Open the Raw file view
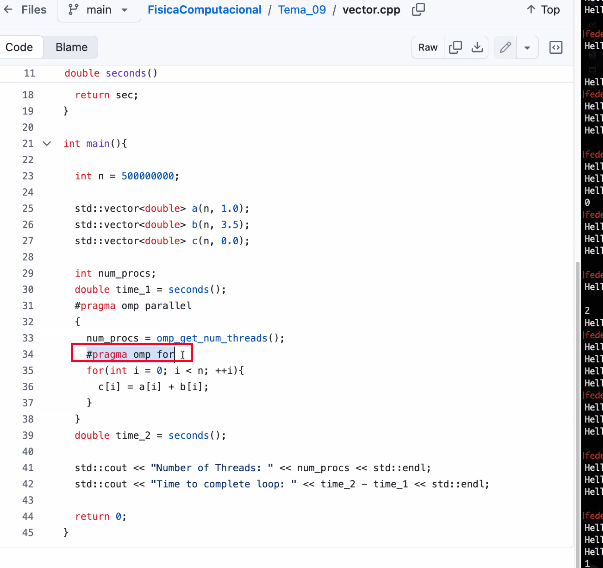603x568 pixels. coord(428,47)
